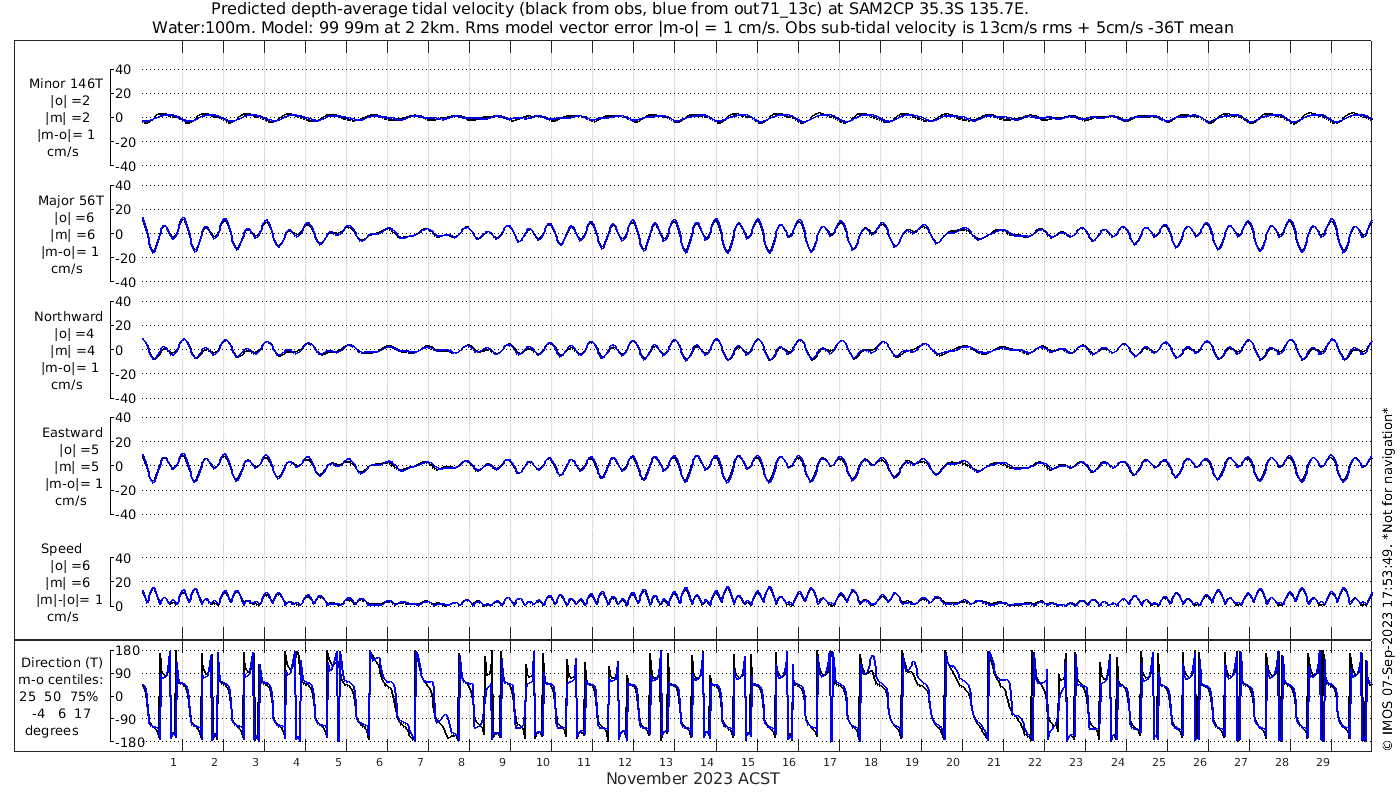Select the -90 tick on the Direction axis
Viewport: 1400px width, 800px height.
[125, 720]
